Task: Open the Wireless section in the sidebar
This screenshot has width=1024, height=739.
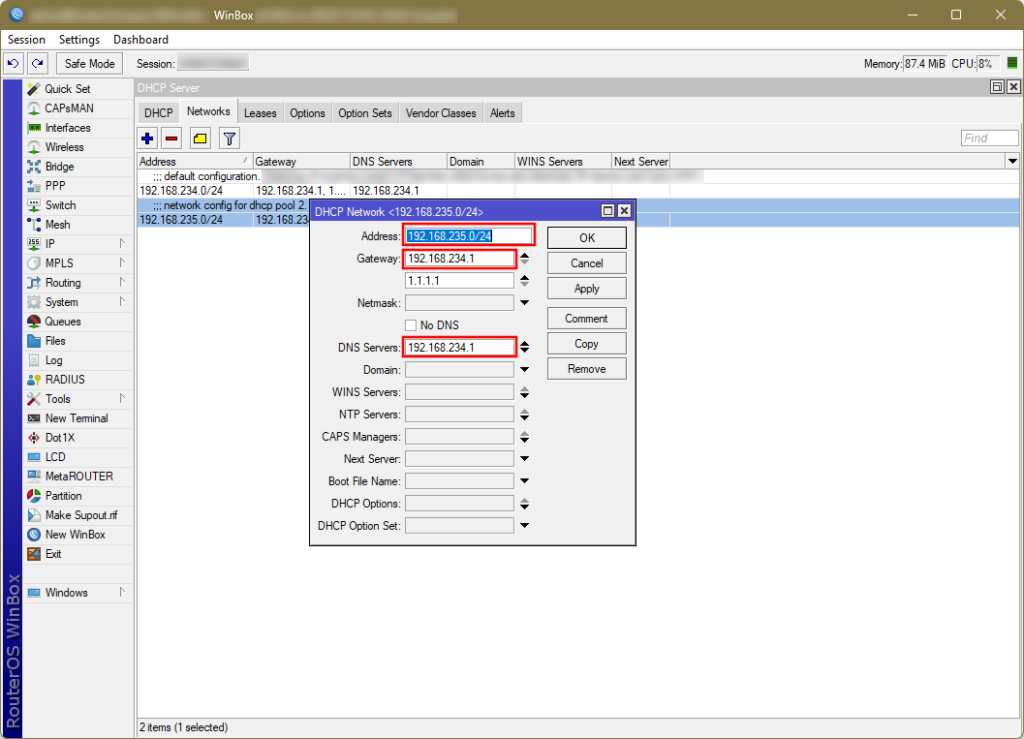Action: 60,146
